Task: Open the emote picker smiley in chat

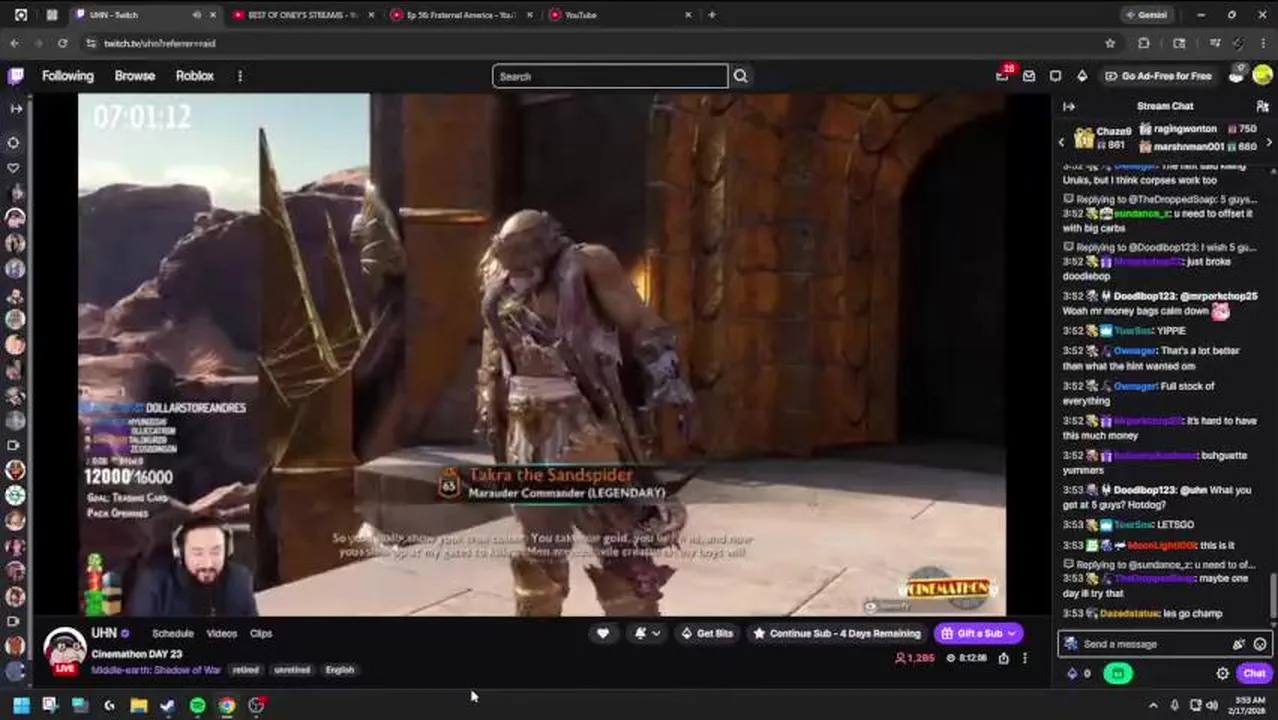Action: click(x=1260, y=644)
